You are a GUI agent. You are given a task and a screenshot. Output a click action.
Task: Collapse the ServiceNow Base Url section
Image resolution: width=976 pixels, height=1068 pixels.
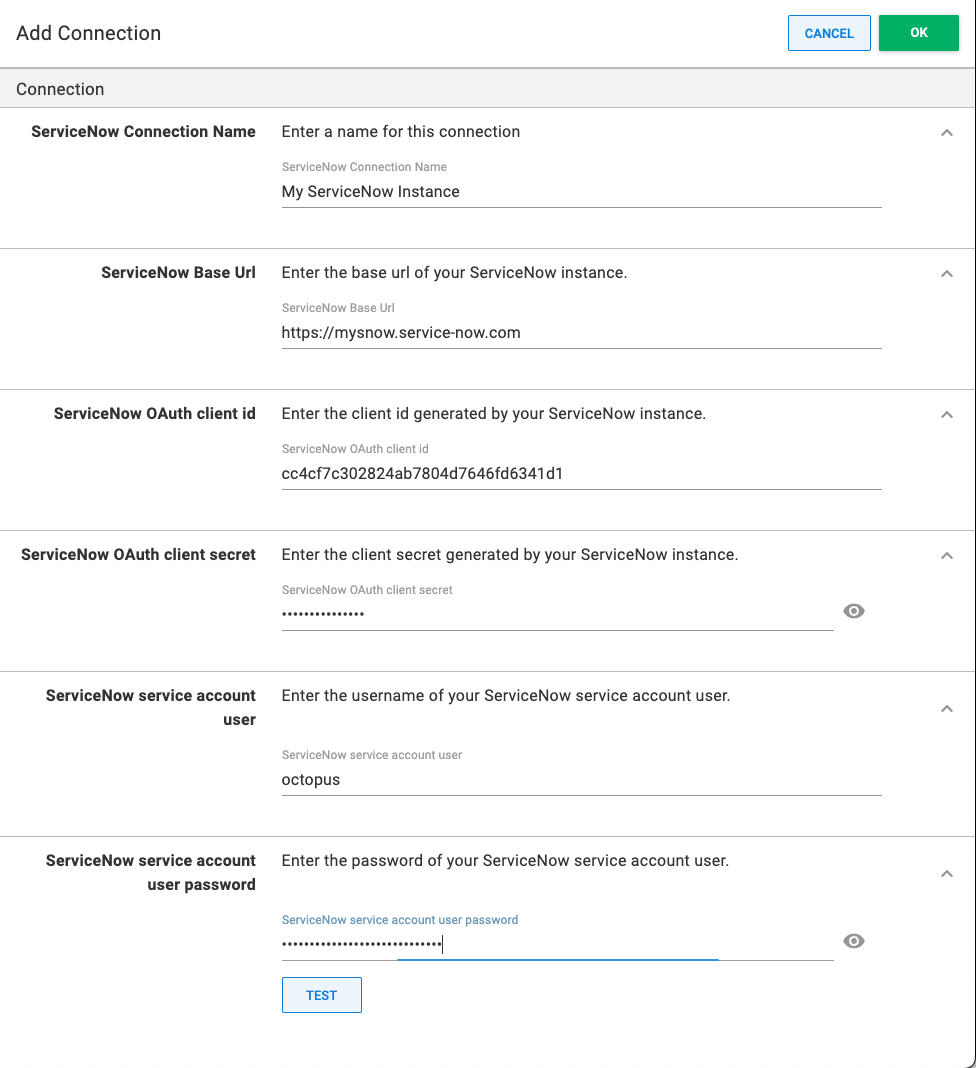tap(946, 273)
